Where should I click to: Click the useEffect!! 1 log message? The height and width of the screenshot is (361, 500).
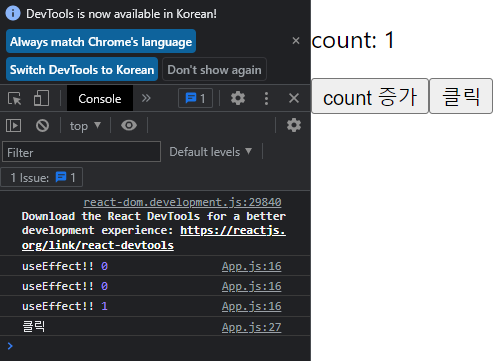pyautogui.click(x=65, y=306)
